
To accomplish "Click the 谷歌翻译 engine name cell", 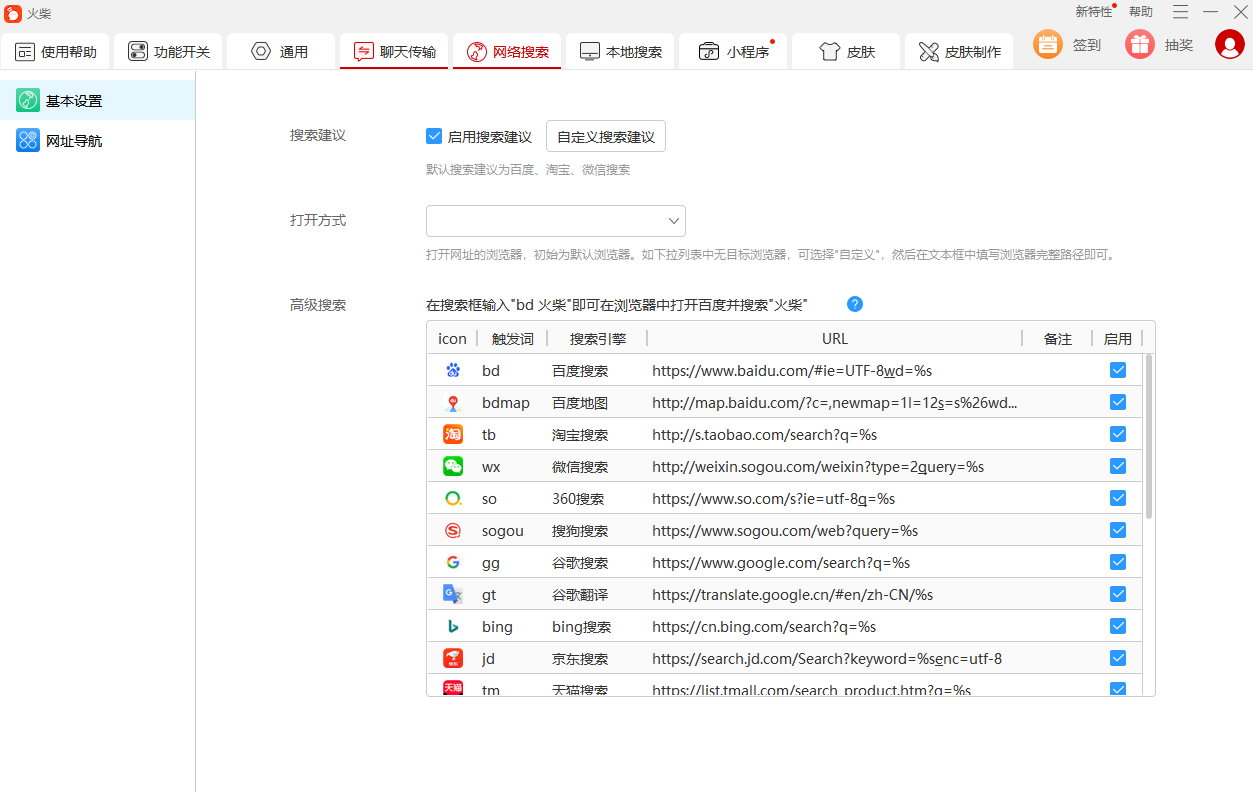I will [x=580, y=594].
